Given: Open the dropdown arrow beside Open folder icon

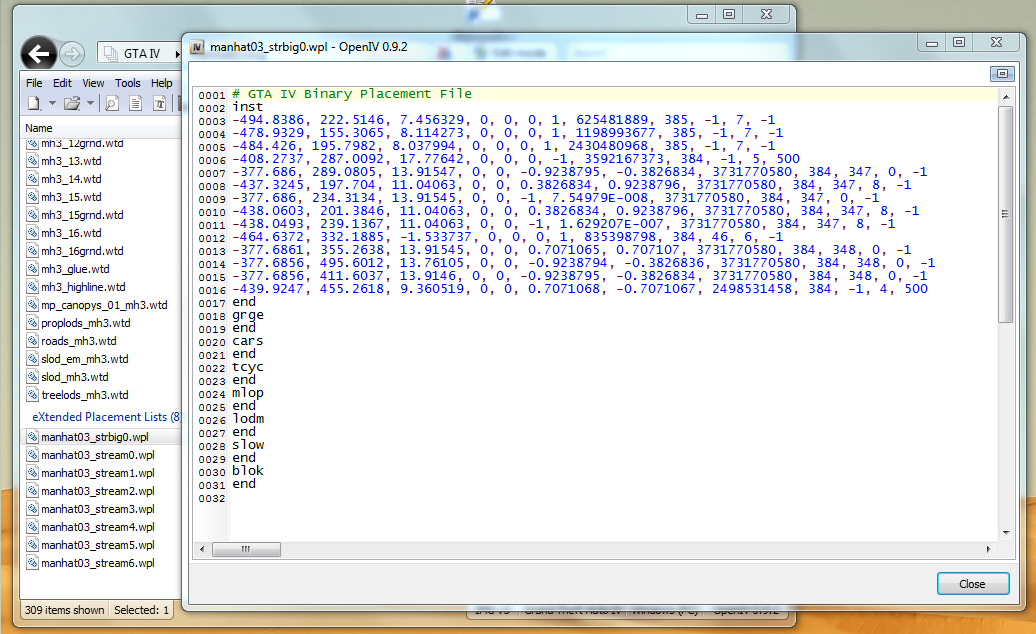Looking at the screenshot, I should [x=90, y=103].
